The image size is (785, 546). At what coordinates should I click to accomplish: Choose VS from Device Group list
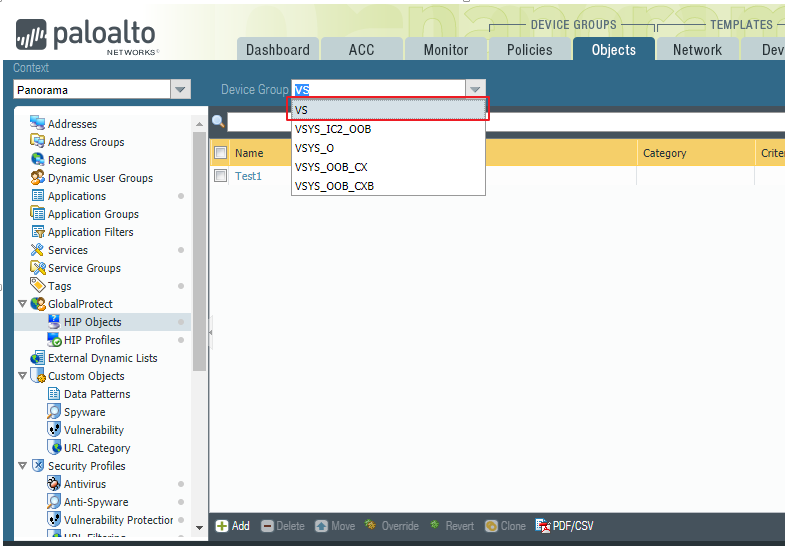(388, 110)
